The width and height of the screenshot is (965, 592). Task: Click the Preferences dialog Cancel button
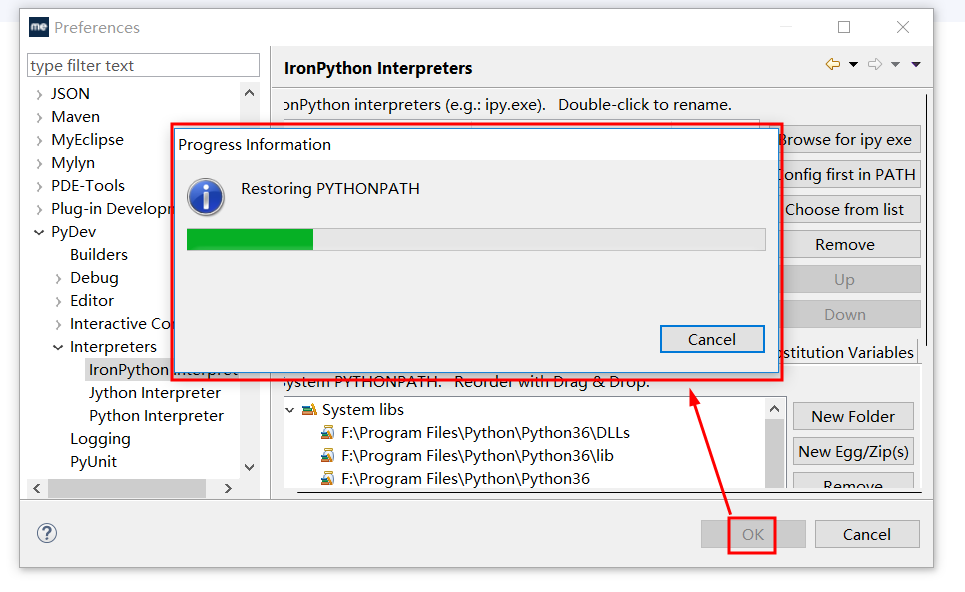click(867, 534)
